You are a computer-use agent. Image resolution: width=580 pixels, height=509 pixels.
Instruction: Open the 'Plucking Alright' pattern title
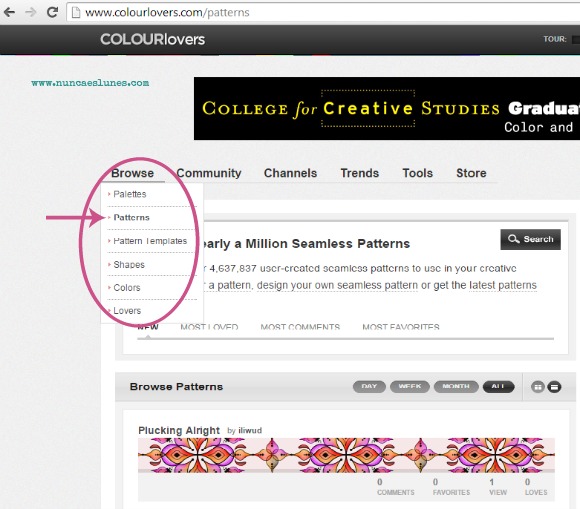click(x=179, y=431)
